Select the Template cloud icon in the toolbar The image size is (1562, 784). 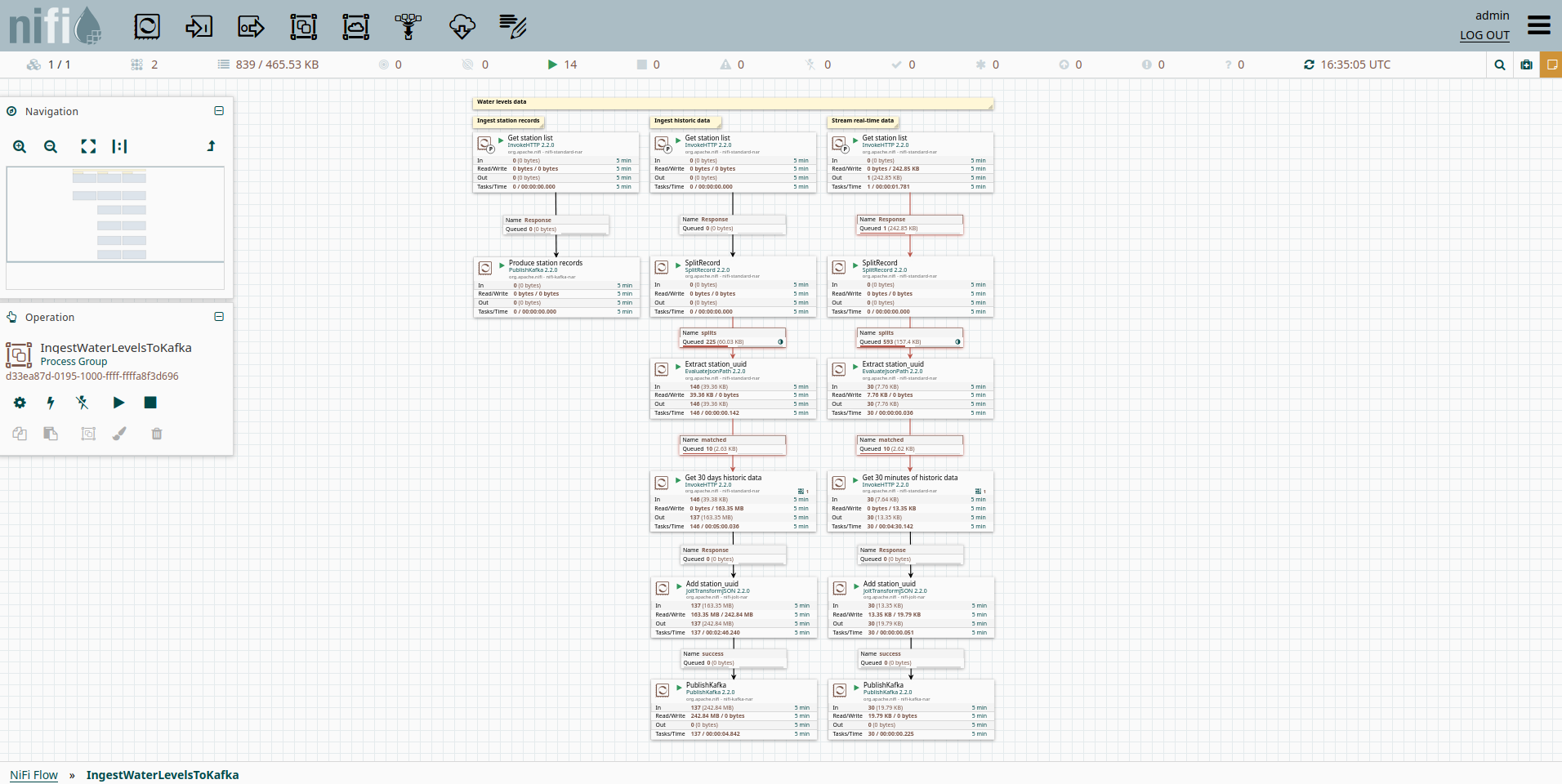click(462, 27)
